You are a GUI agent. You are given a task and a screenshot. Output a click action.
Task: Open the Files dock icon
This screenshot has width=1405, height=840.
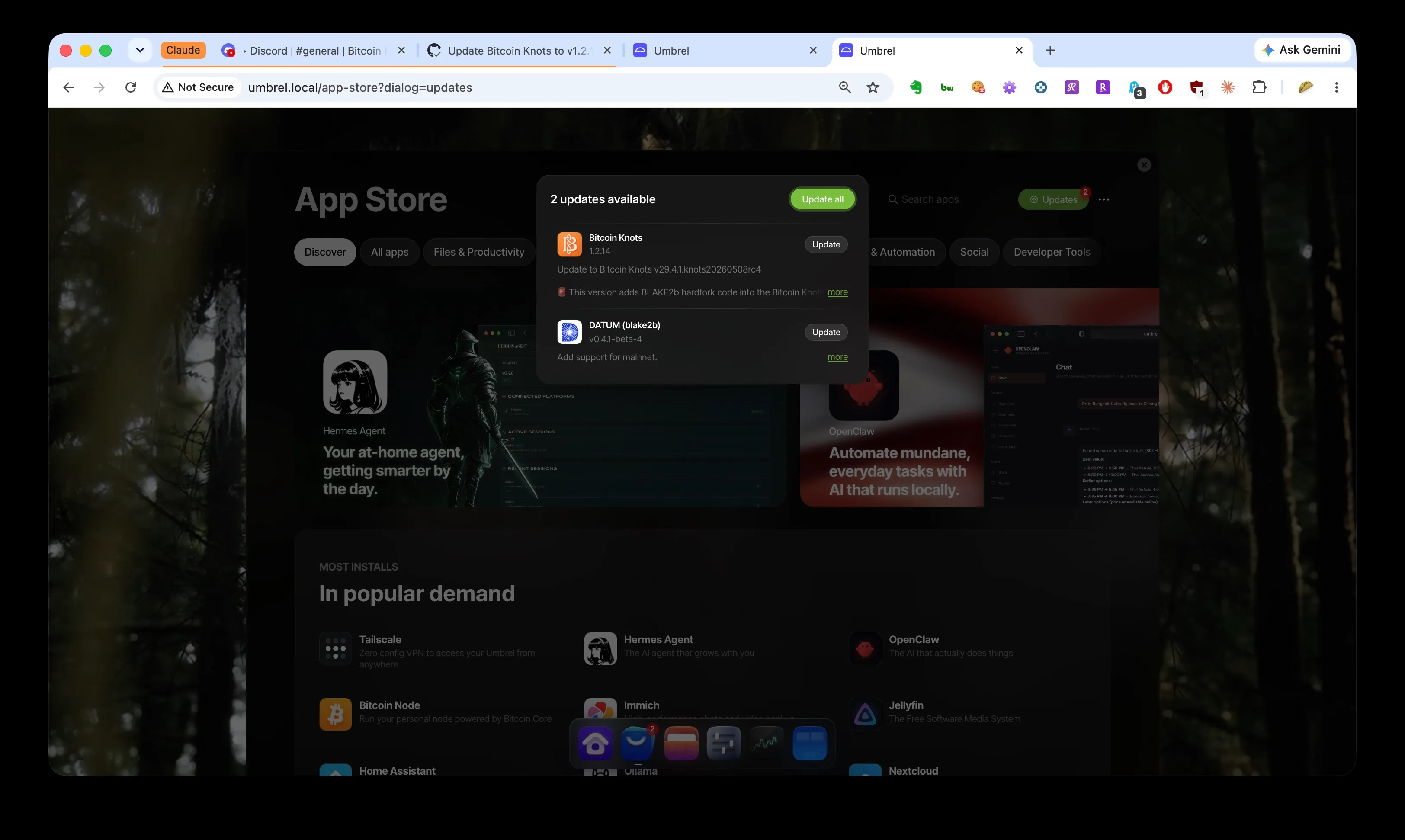coord(681,743)
